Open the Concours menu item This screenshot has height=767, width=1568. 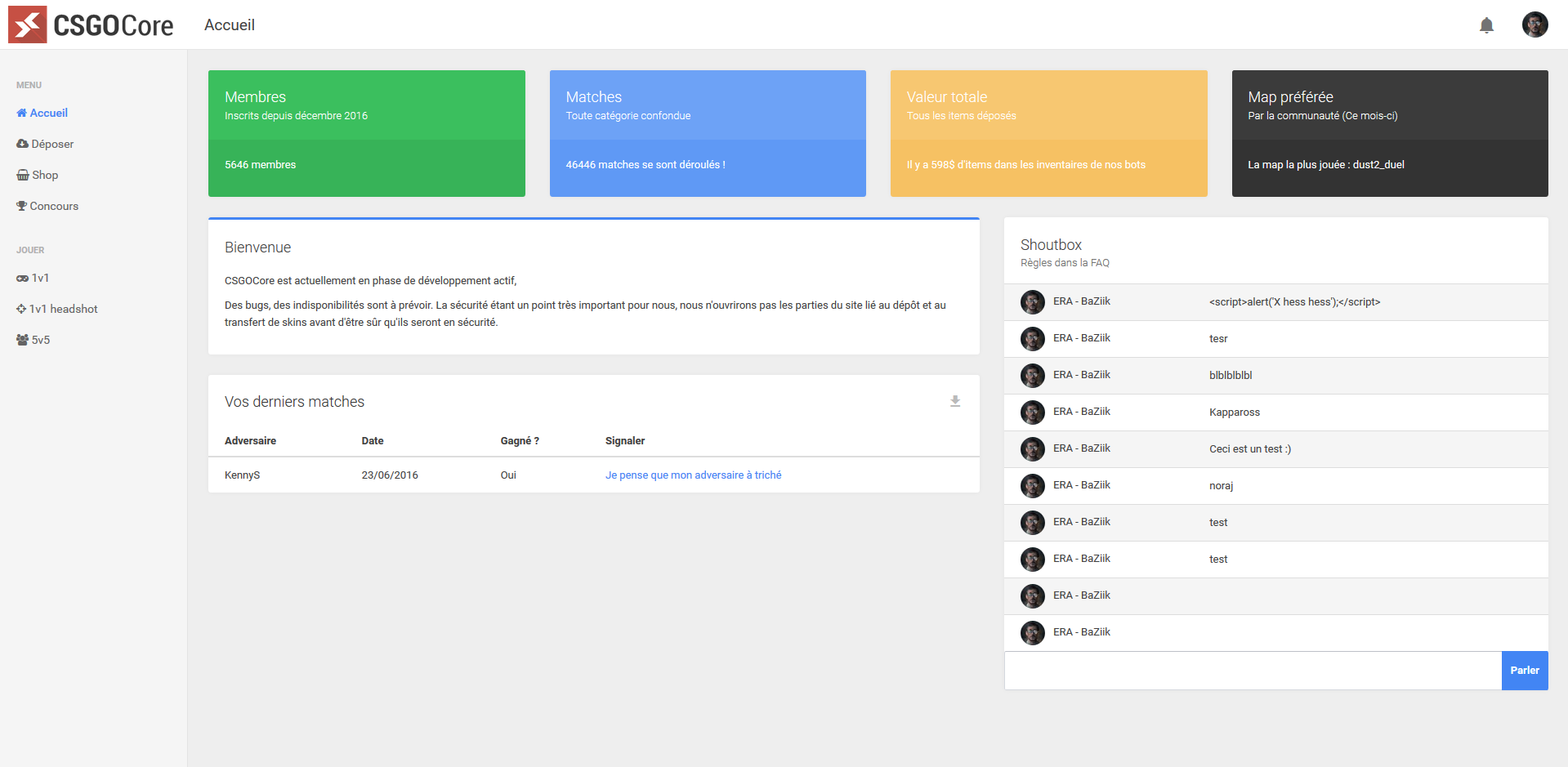coord(54,206)
